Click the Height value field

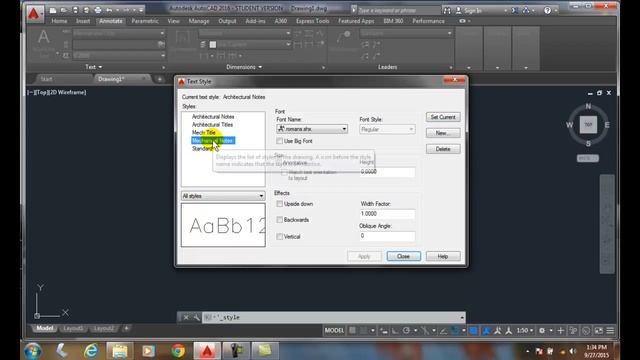tap(387, 172)
